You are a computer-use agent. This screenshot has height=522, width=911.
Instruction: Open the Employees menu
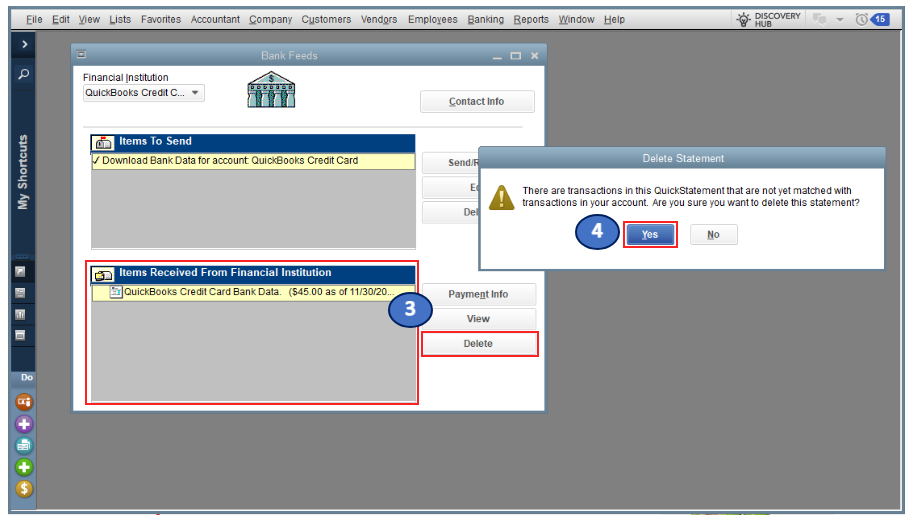tap(432, 19)
